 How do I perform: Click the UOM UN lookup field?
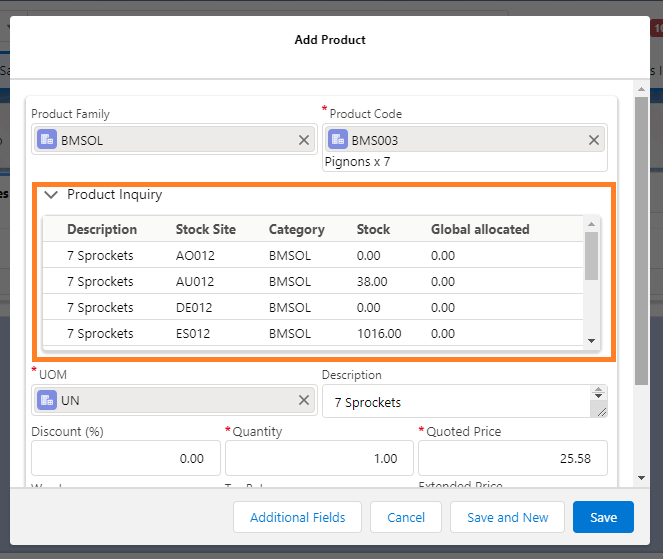174,400
